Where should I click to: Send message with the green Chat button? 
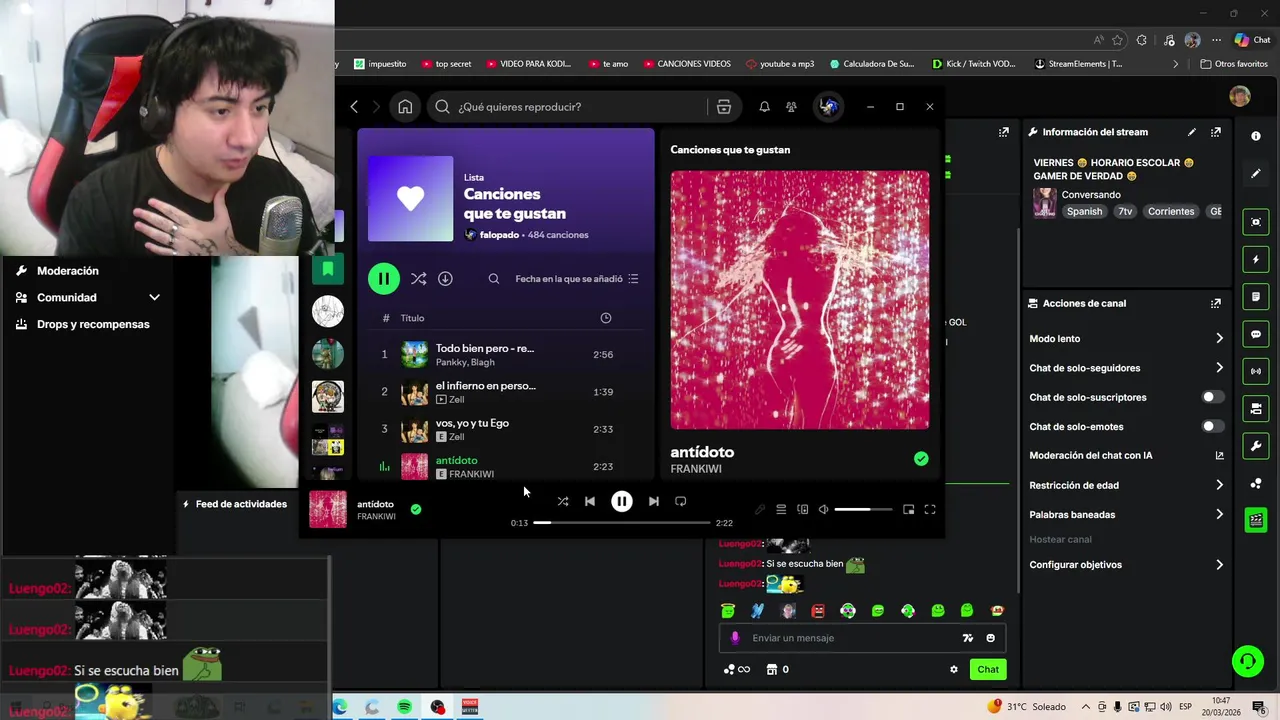point(988,669)
